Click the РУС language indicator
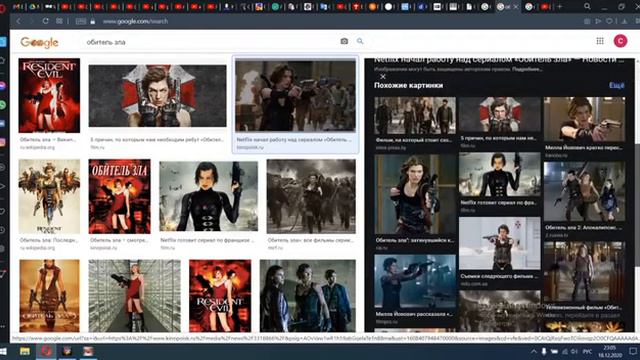This screenshot has width=640, height=360. click(x=587, y=351)
